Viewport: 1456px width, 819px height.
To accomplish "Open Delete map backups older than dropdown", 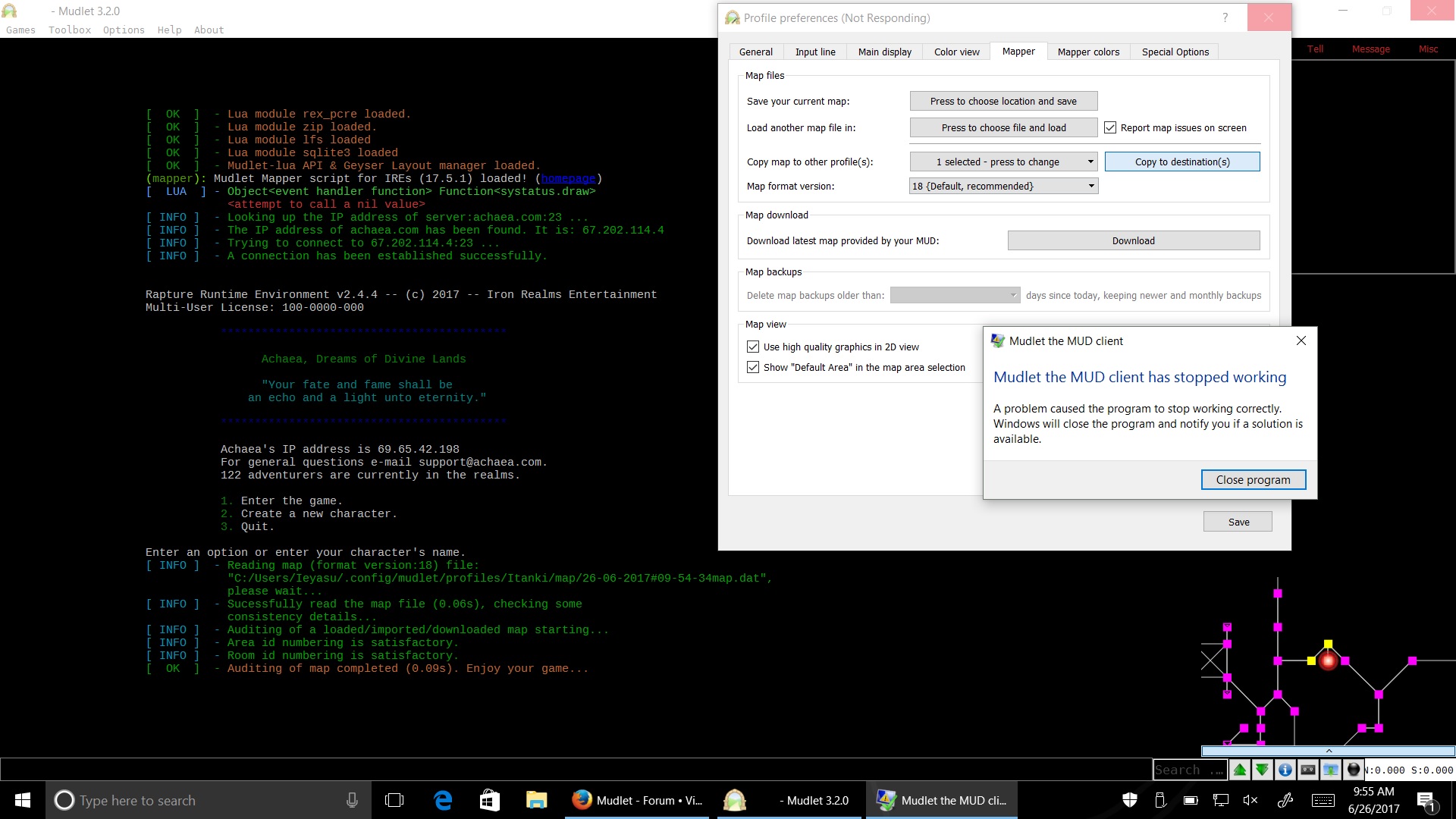I will (x=955, y=295).
